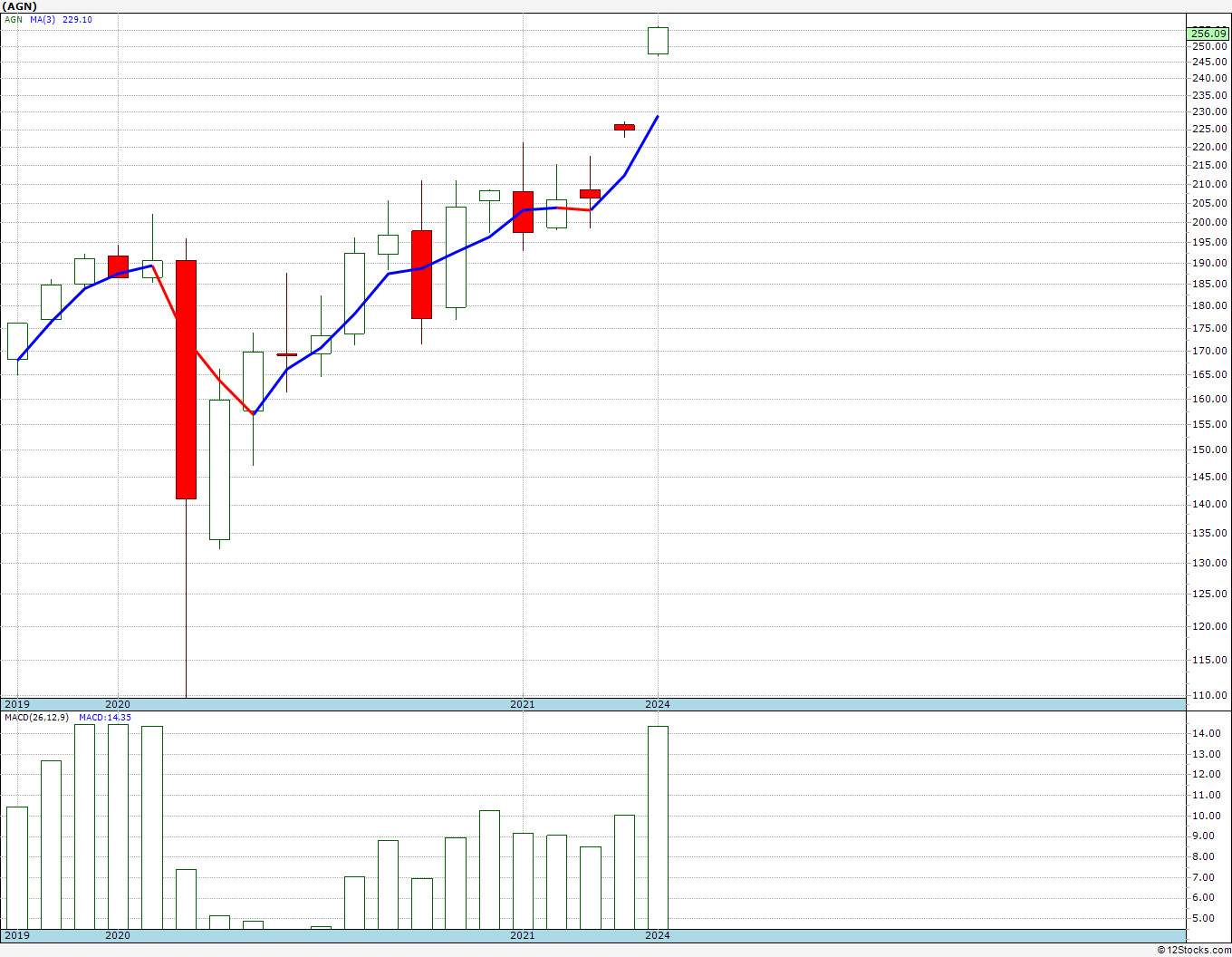Click 2019 on the MACD panel time axis

tap(17, 935)
